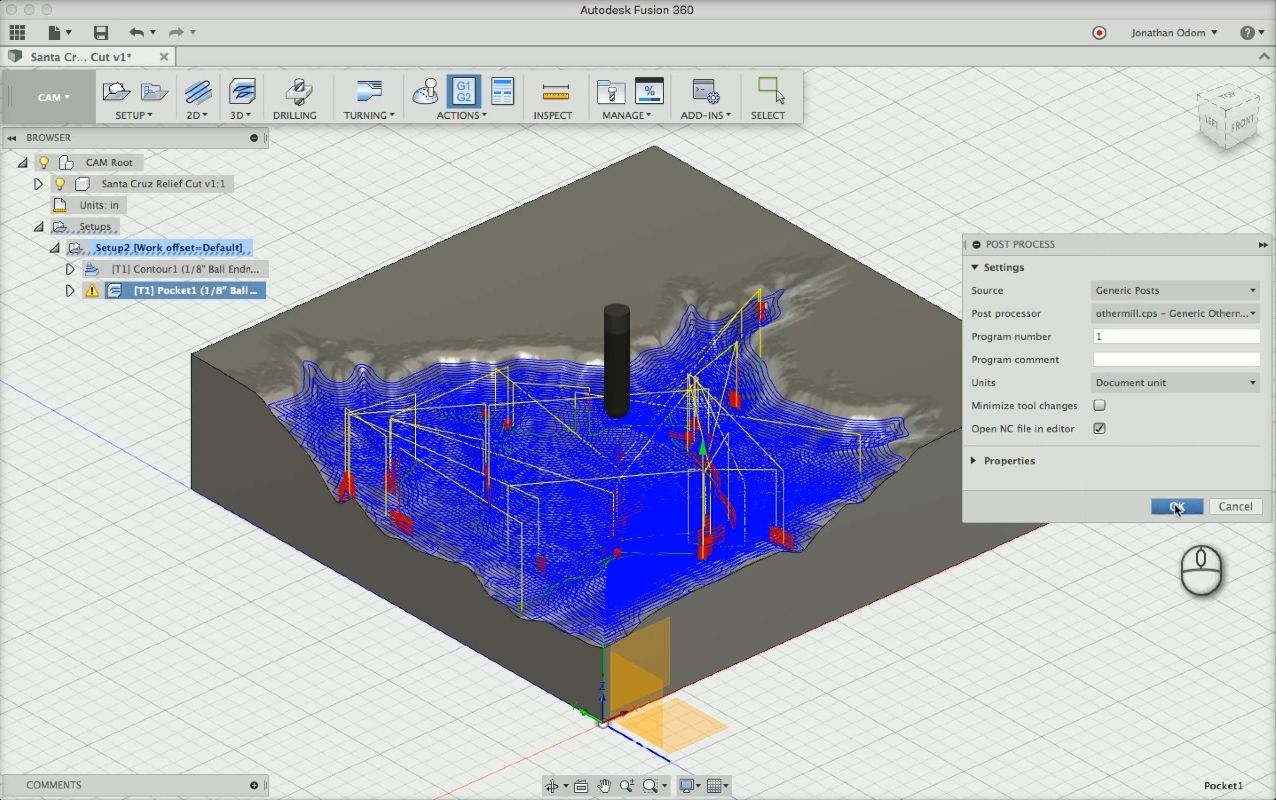Expand the Contour1 operation tree item
Image resolution: width=1276 pixels, height=800 pixels.
(x=70, y=269)
